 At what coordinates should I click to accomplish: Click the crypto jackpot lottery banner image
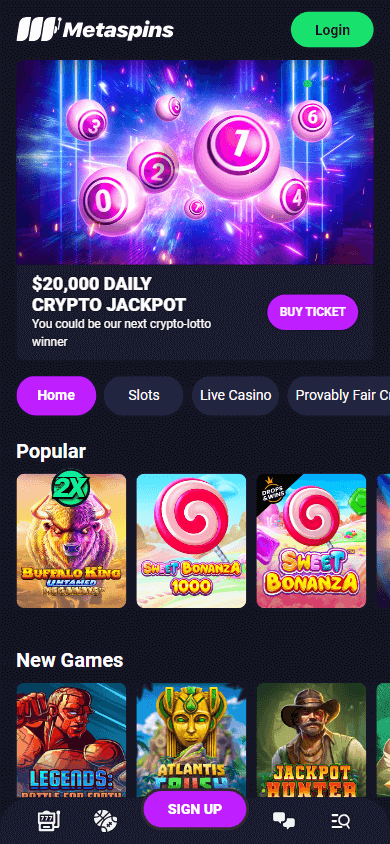[x=195, y=162]
